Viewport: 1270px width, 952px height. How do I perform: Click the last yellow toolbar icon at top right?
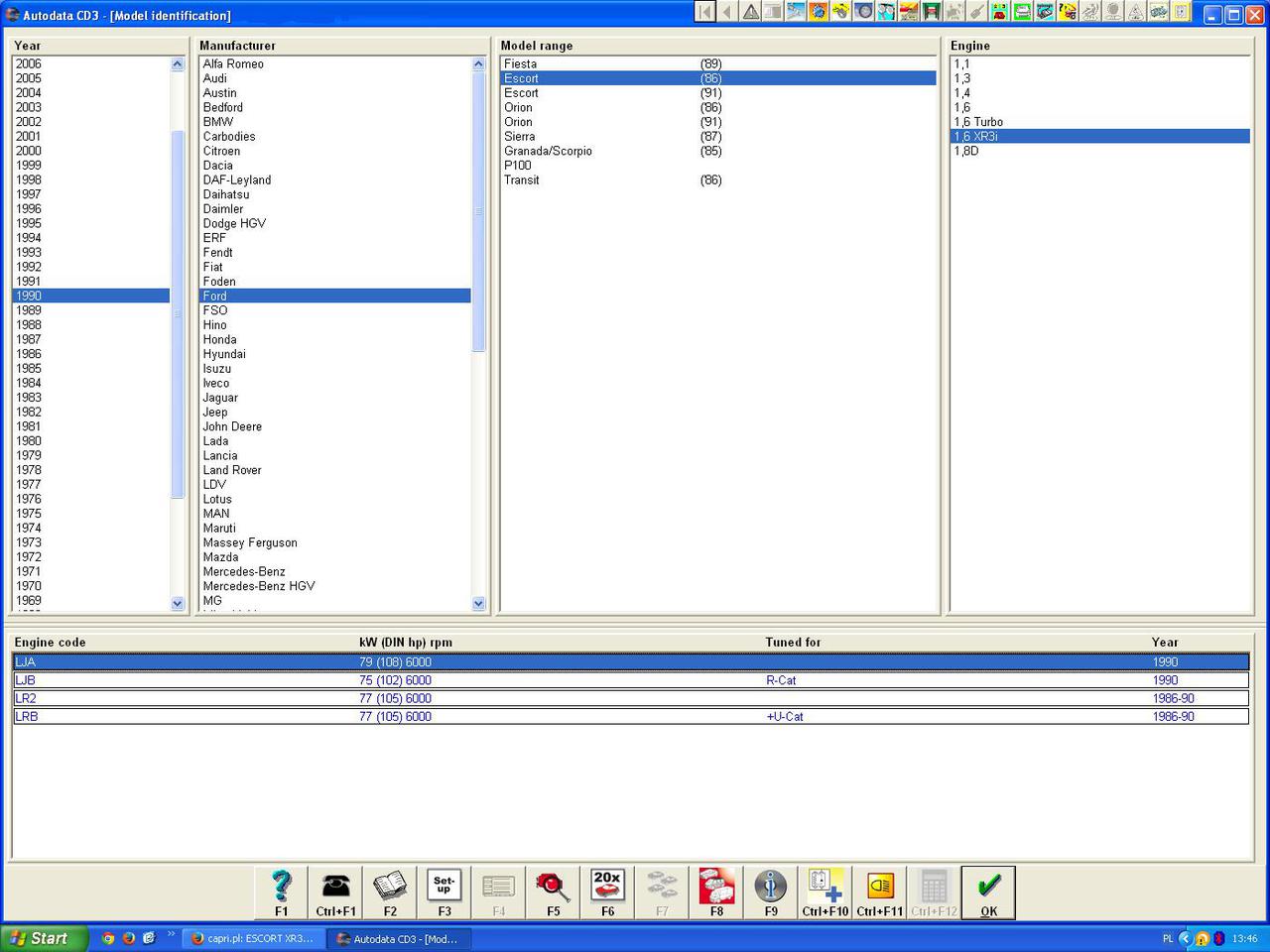1181,12
